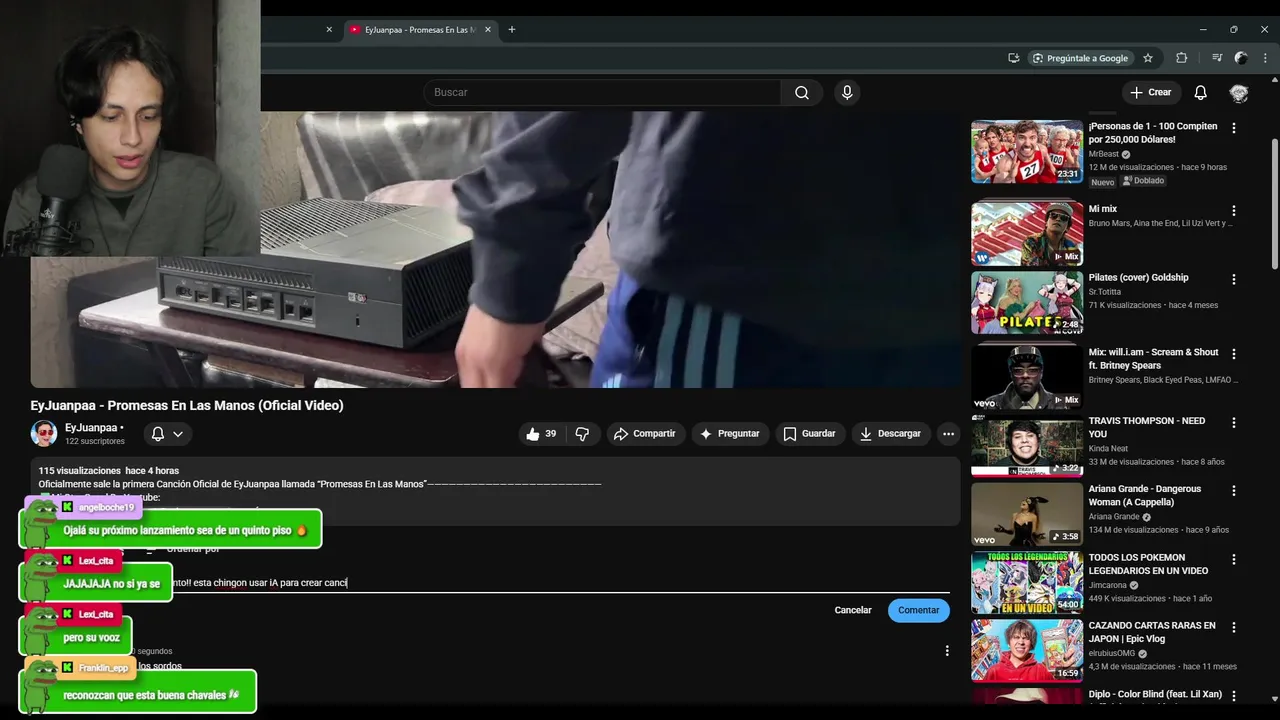Dislike the video with thumbs down
1280x720 pixels.
coord(582,434)
